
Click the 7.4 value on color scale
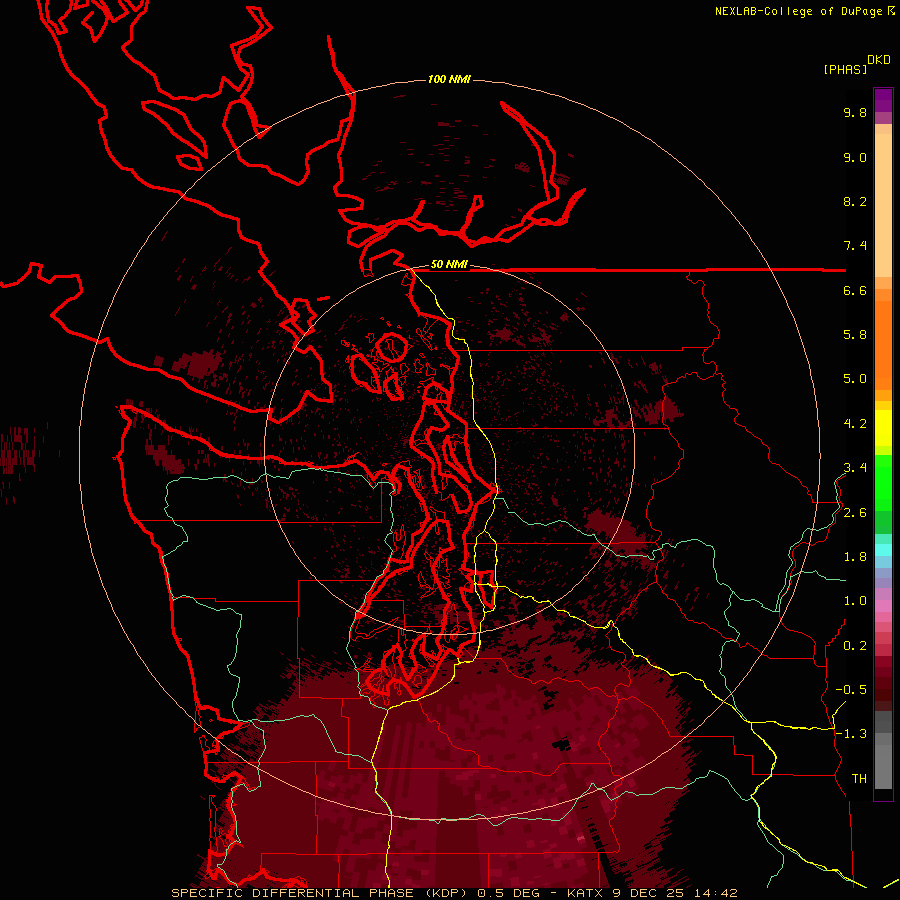855,246
